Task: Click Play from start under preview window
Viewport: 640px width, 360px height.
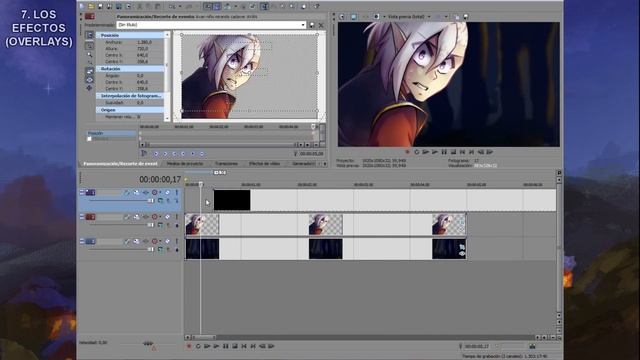Action: [426, 152]
